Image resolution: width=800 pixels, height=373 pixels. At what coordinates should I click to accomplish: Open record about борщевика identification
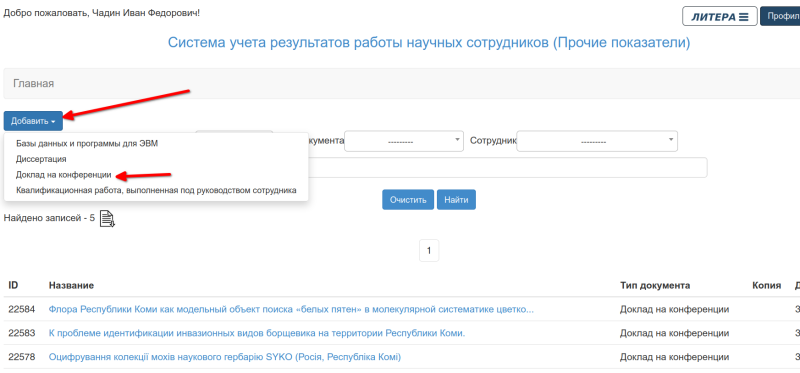click(257, 333)
